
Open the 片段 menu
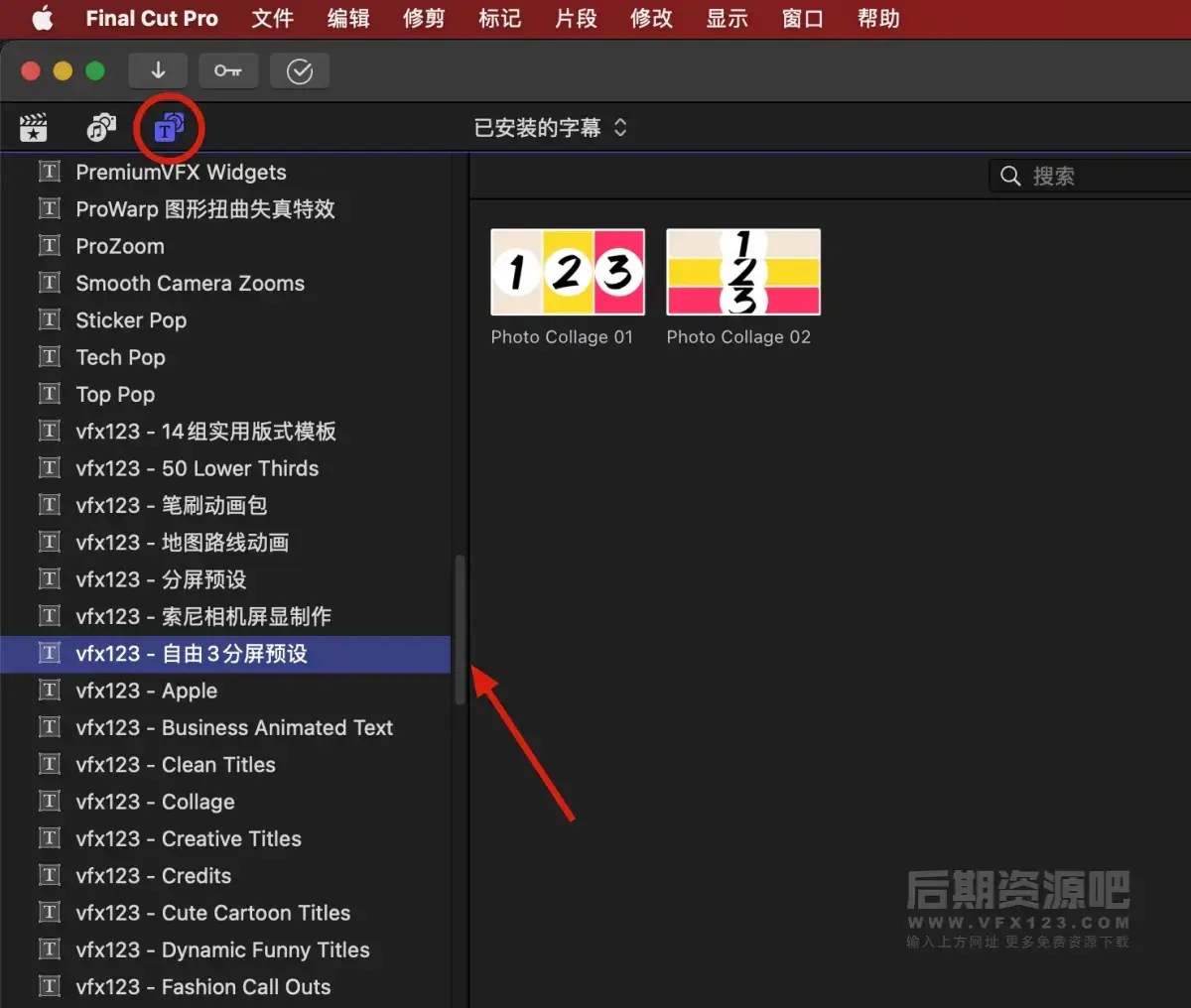(x=576, y=19)
